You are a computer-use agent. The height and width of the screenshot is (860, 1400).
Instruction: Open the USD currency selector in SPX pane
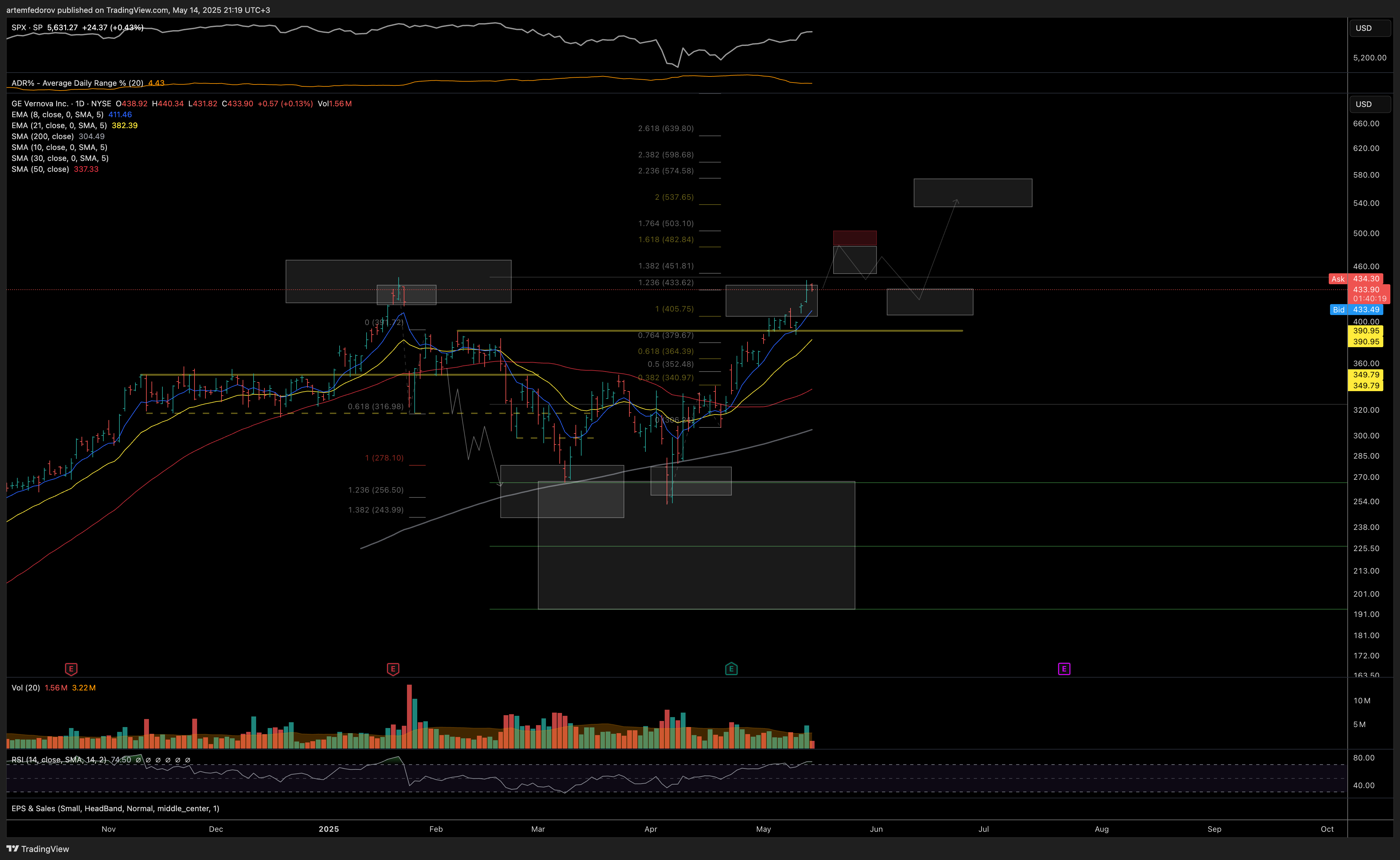pyautogui.click(x=1370, y=28)
